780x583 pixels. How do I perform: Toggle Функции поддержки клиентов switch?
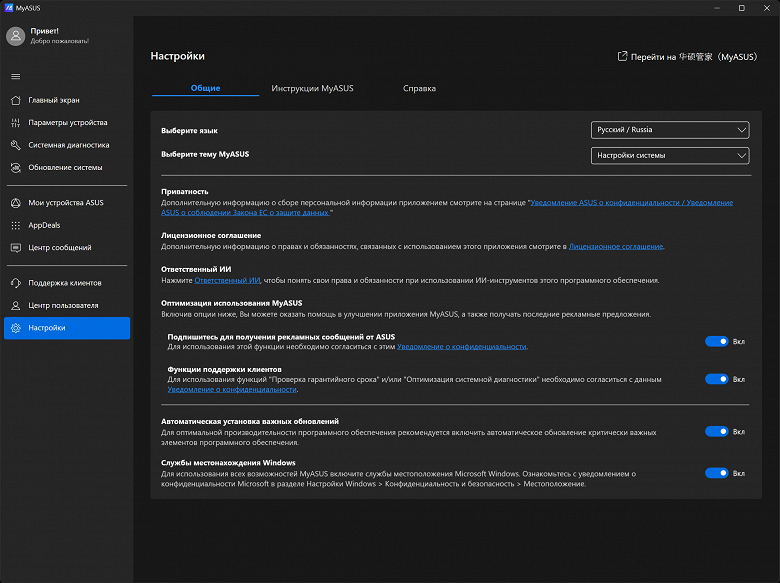pyautogui.click(x=716, y=379)
